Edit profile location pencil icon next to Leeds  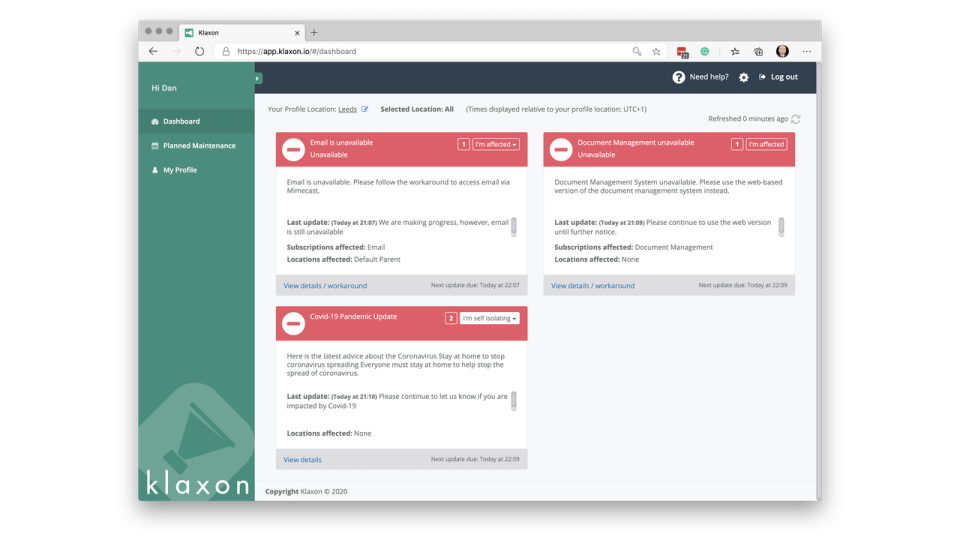[x=364, y=109]
